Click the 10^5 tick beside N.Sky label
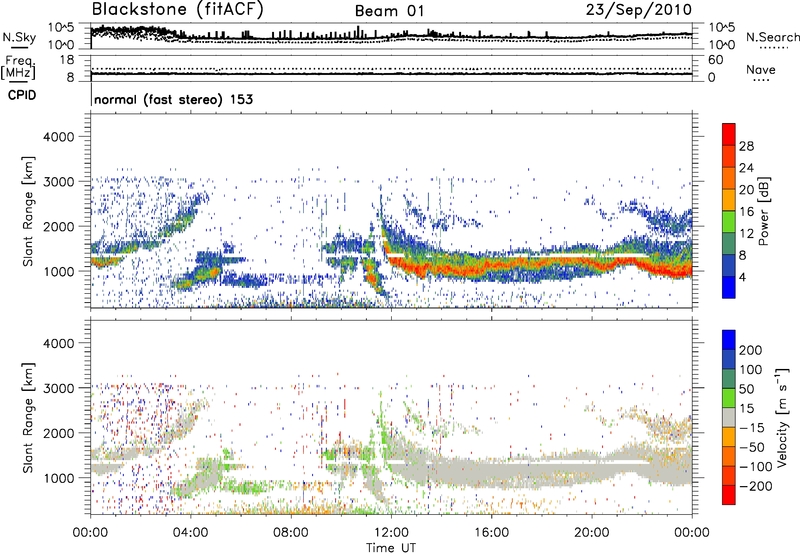 tap(61, 28)
